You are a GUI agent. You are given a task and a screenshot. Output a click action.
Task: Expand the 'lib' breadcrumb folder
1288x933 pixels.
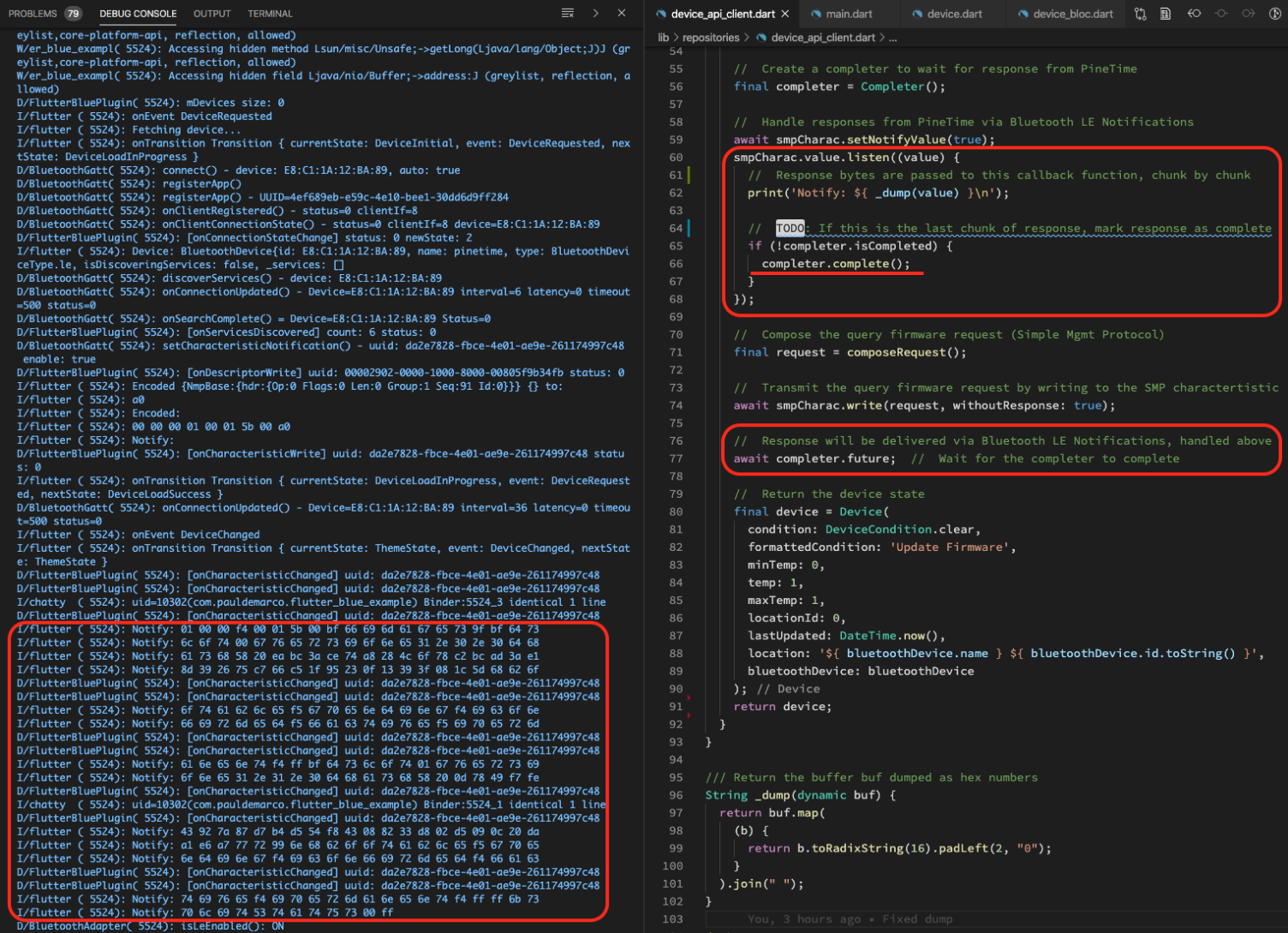pyautogui.click(x=663, y=38)
